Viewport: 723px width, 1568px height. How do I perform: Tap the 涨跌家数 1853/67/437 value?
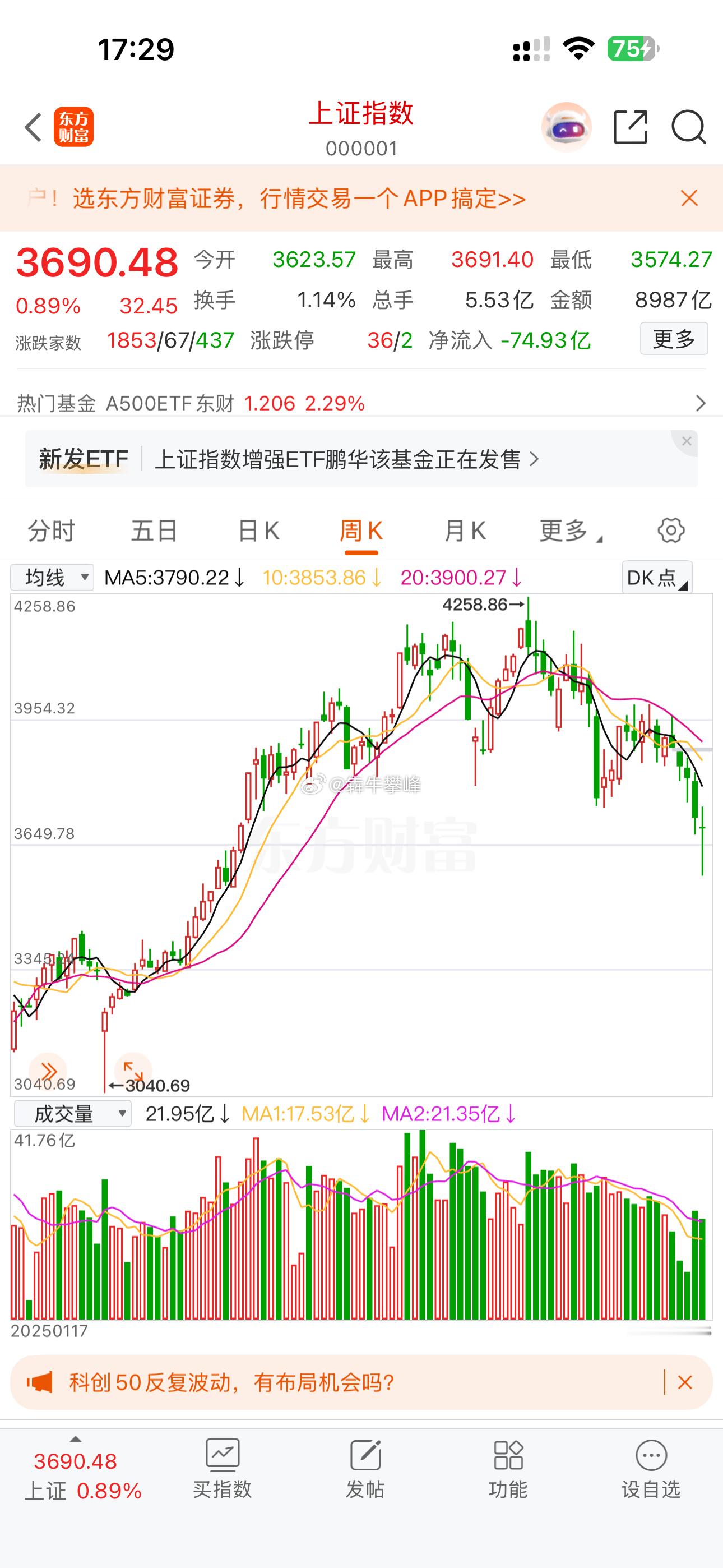pos(170,340)
